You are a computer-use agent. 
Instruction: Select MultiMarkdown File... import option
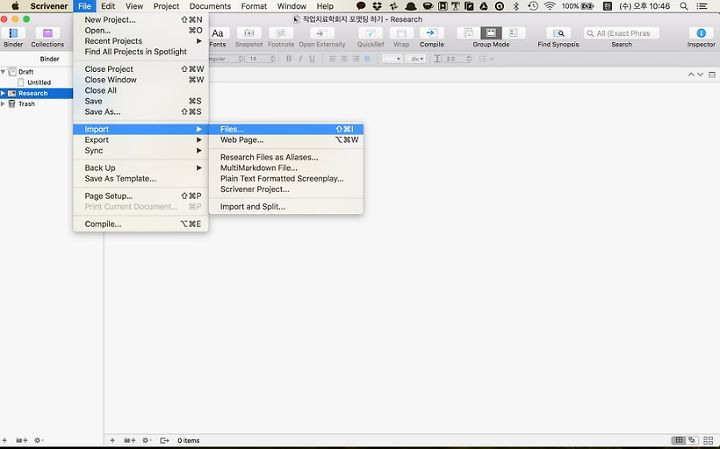(x=286, y=168)
